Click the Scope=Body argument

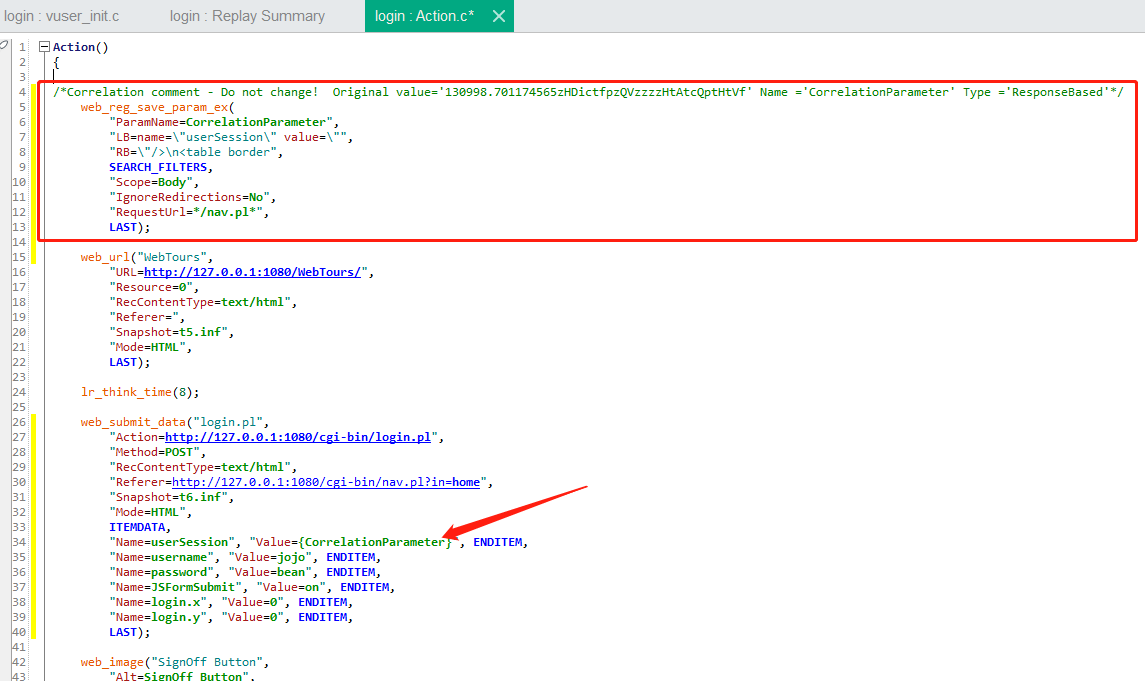[153, 182]
